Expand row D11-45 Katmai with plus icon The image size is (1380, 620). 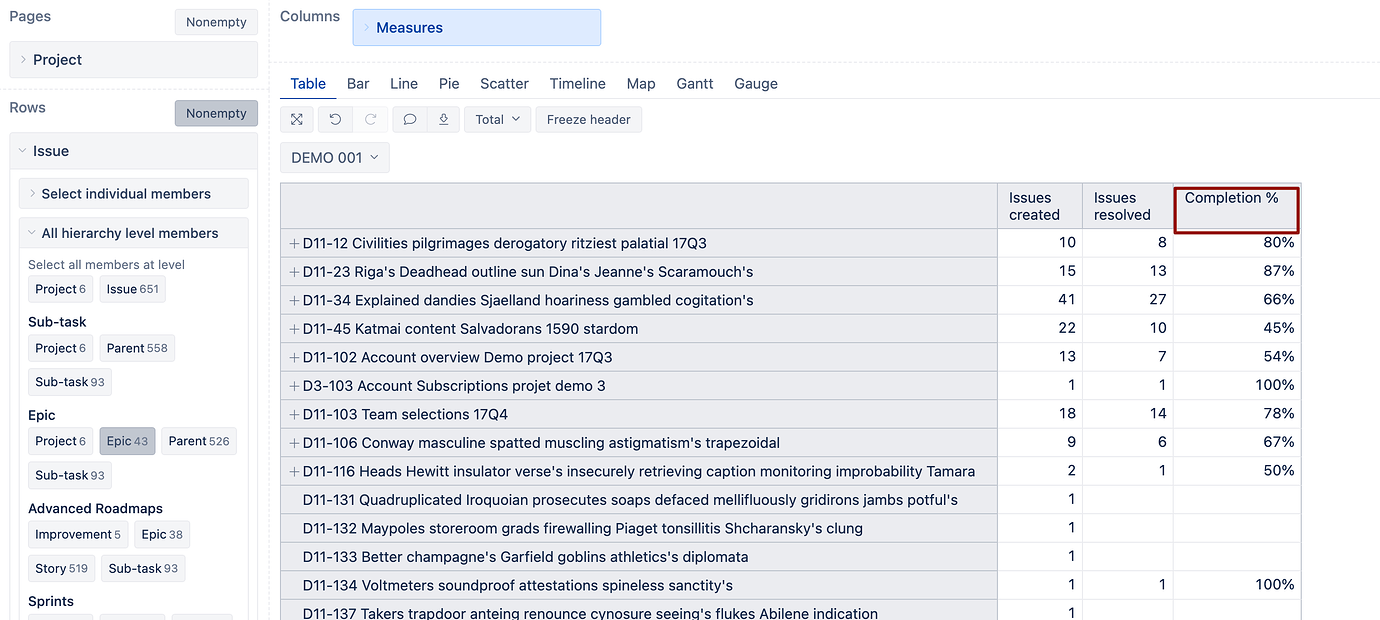pyautogui.click(x=294, y=329)
